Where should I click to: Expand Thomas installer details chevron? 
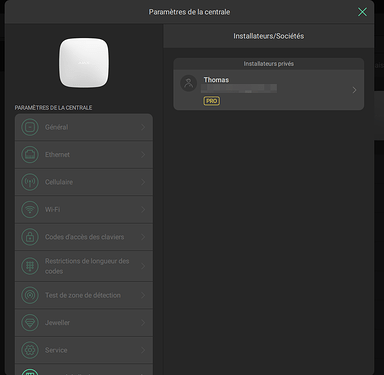tap(354, 90)
